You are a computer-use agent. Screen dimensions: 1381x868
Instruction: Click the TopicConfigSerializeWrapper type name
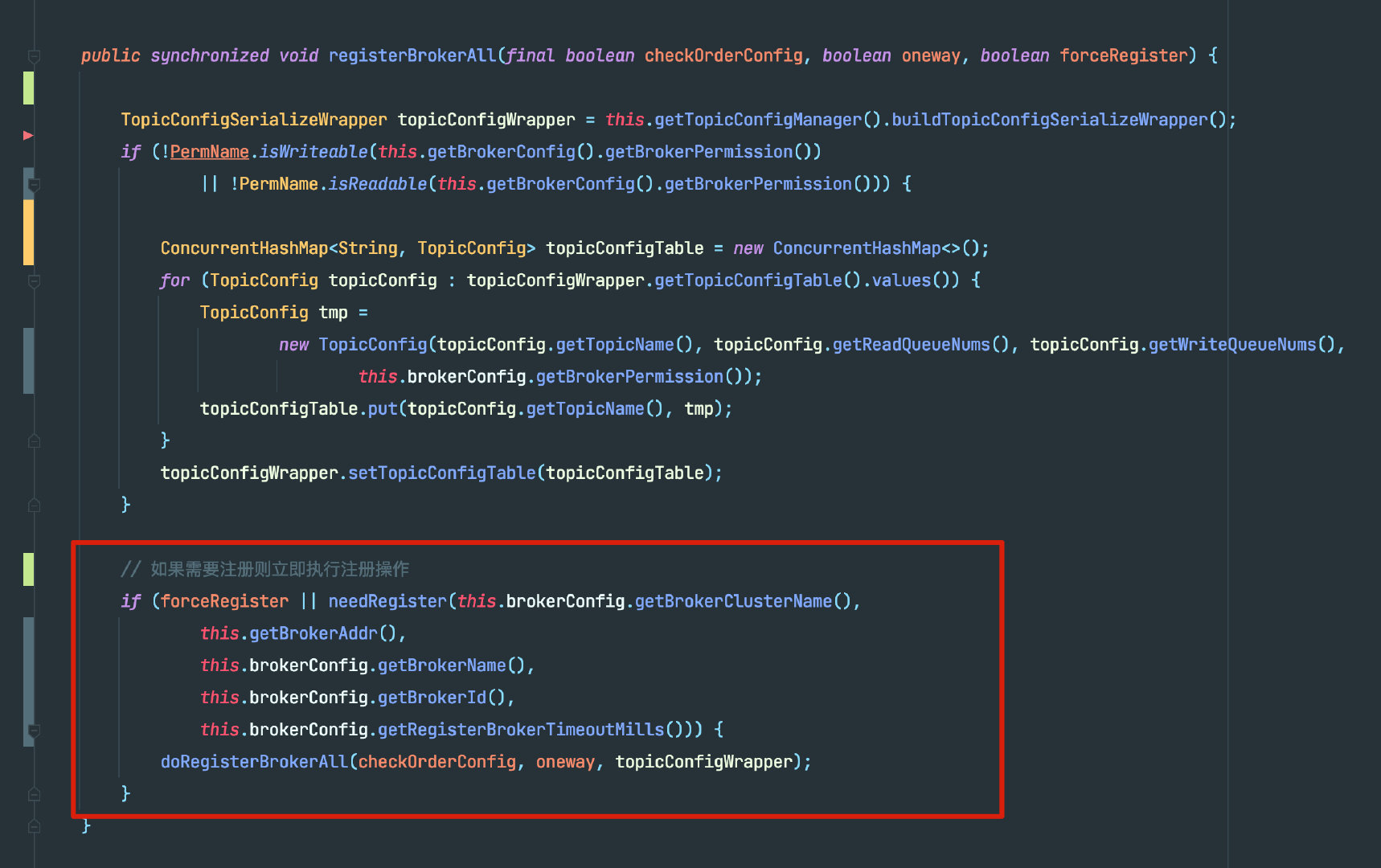(254, 120)
